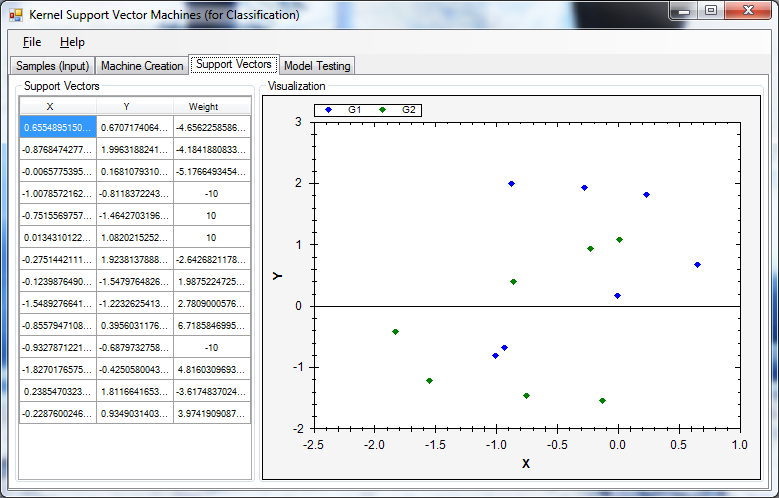
Task: Click the rightmost blue point in the chart
Action: coord(697,265)
